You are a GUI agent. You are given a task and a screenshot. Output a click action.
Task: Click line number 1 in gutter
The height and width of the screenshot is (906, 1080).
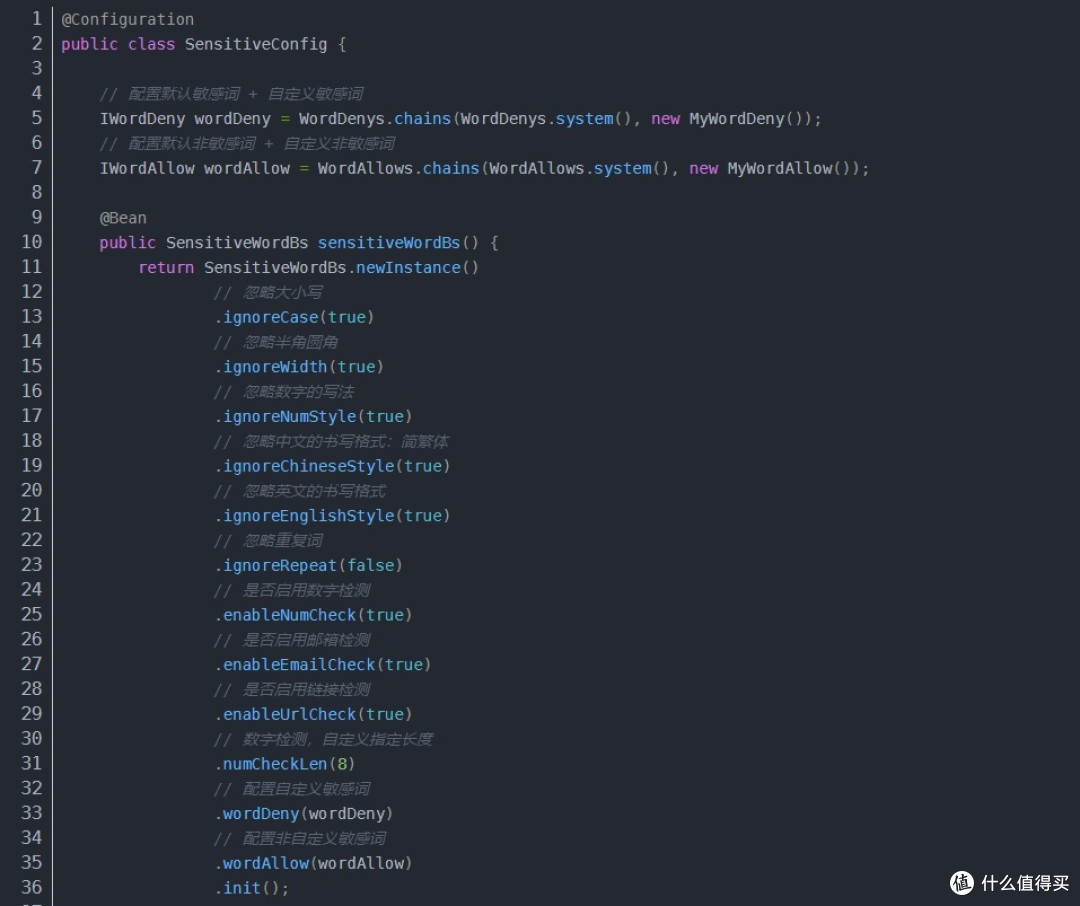[x=37, y=19]
